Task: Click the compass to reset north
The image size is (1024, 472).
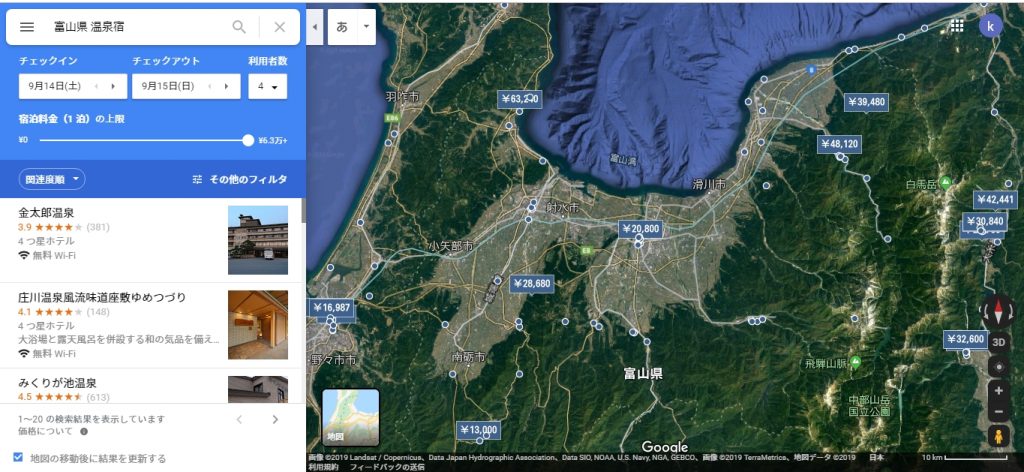Action: point(999,311)
